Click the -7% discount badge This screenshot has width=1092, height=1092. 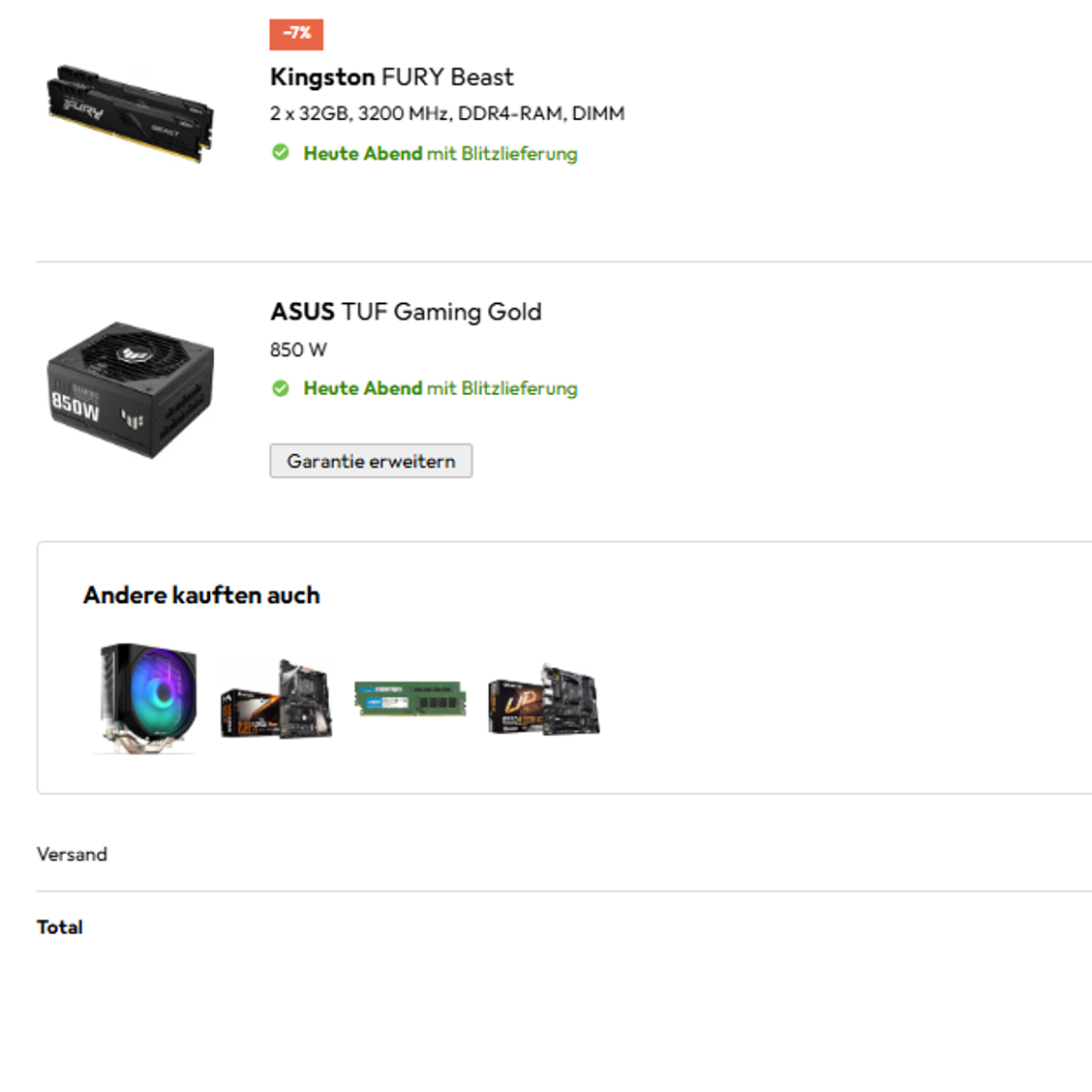(296, 34)
